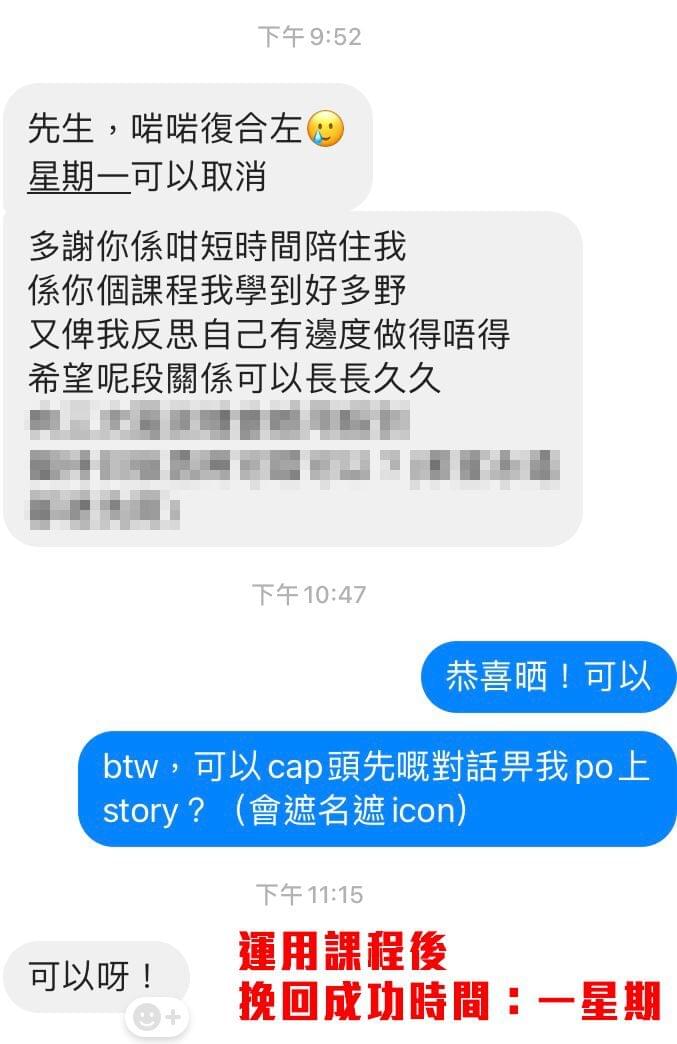
Task: Tap the long 多謝你 thank-you message bubble
Action: (x=293, y=379)
